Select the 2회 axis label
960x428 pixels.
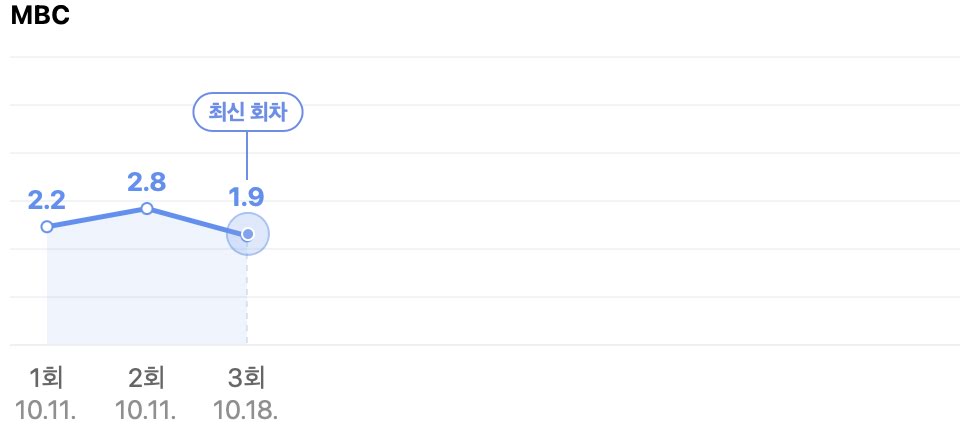pyautogui.click(x=147, y=379)
